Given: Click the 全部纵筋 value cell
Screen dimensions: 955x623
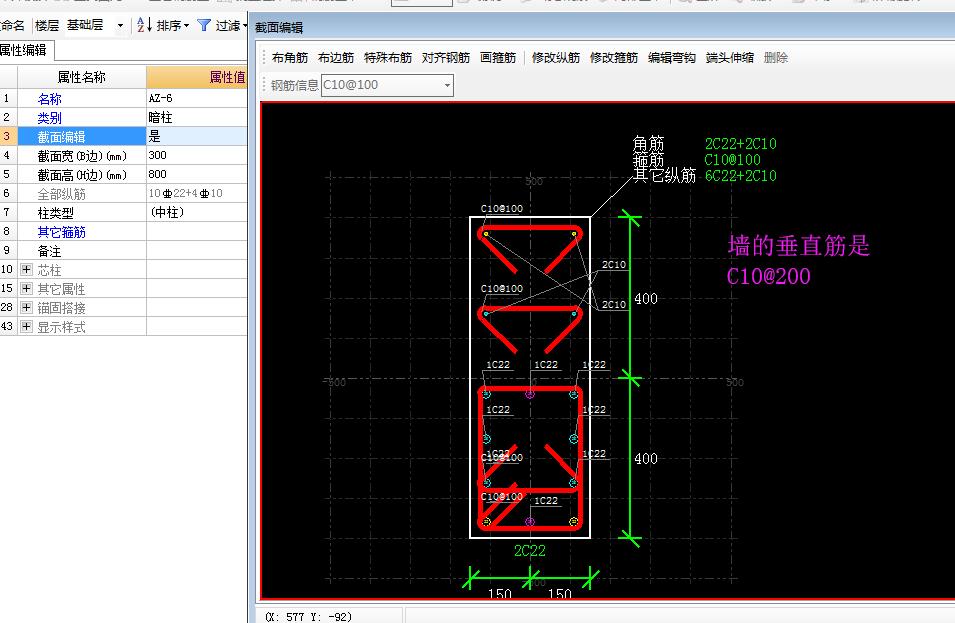Looking at the screenshot, I should click(197, 193).
